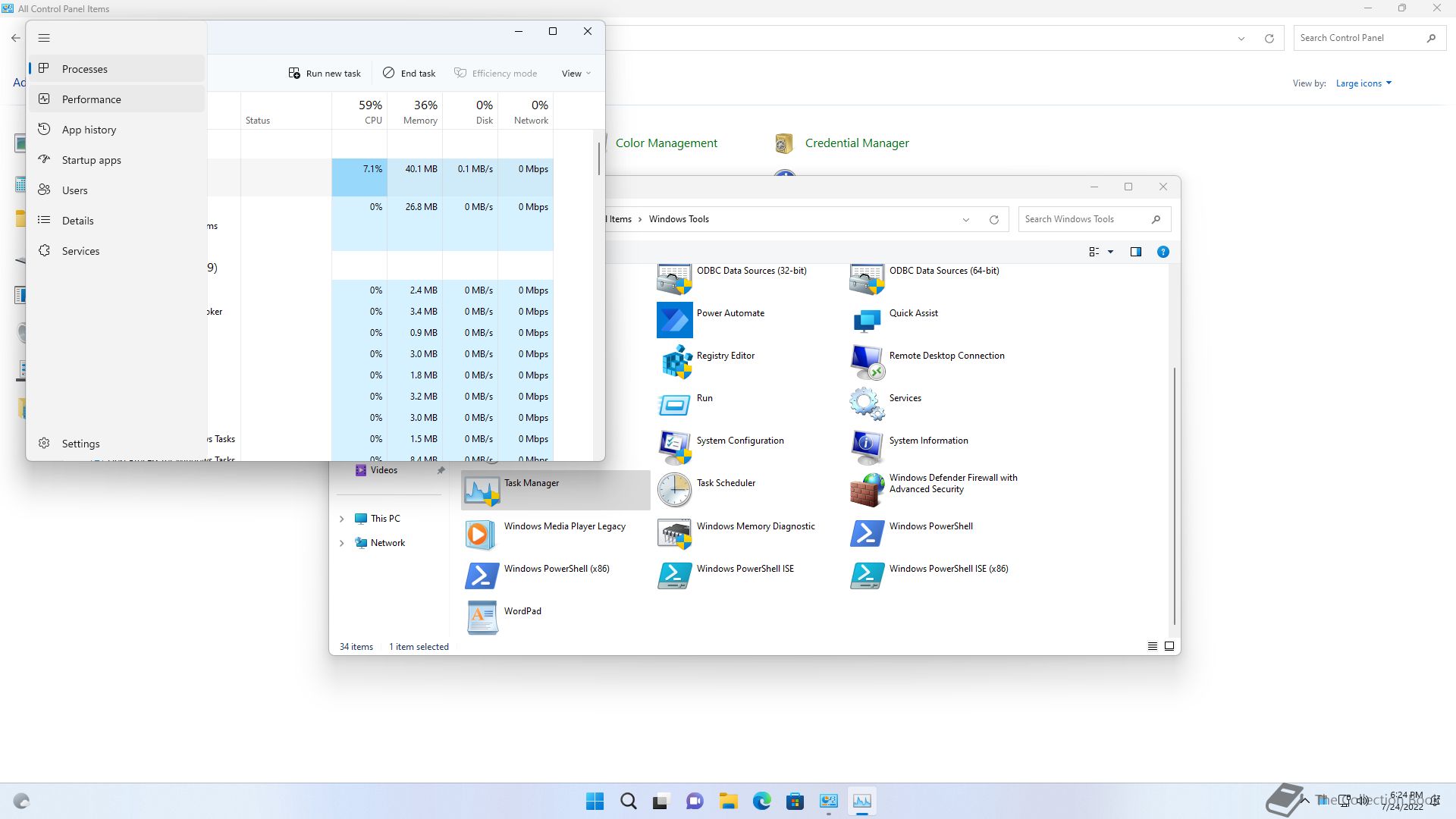Sort by Network column header
This screenshot has height=819, width=1456.
526,111
